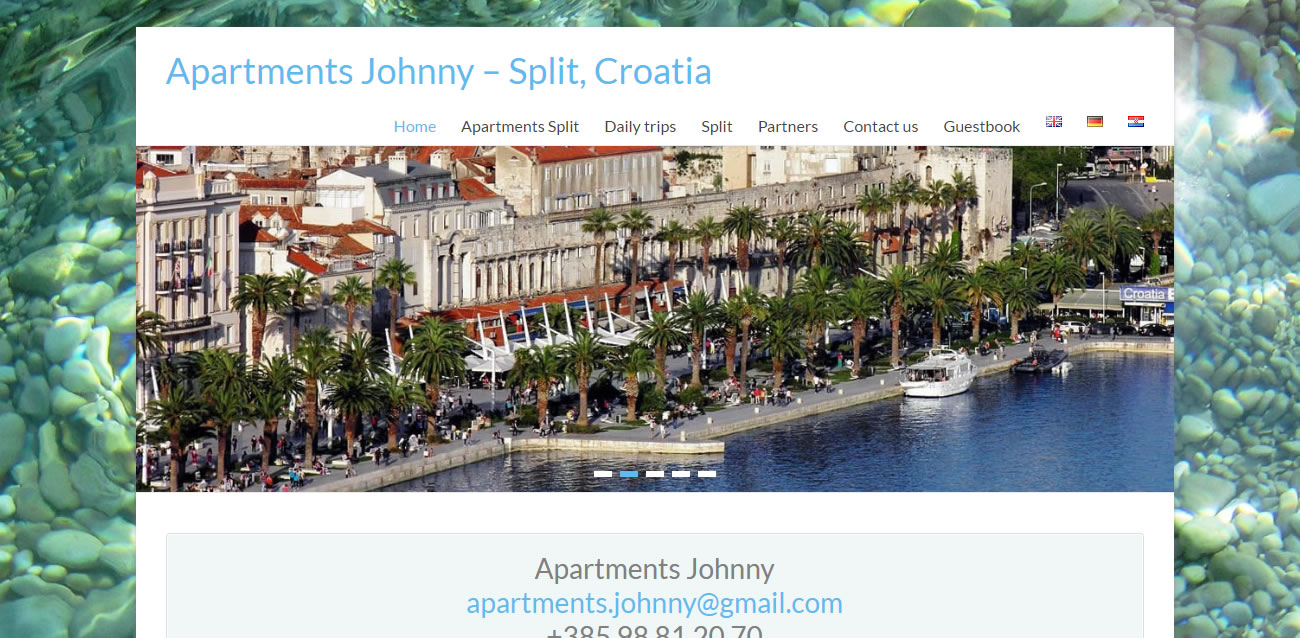The image size is (1300, 638).
Task: Open the Daily trips menu
Action: [640, 126]
